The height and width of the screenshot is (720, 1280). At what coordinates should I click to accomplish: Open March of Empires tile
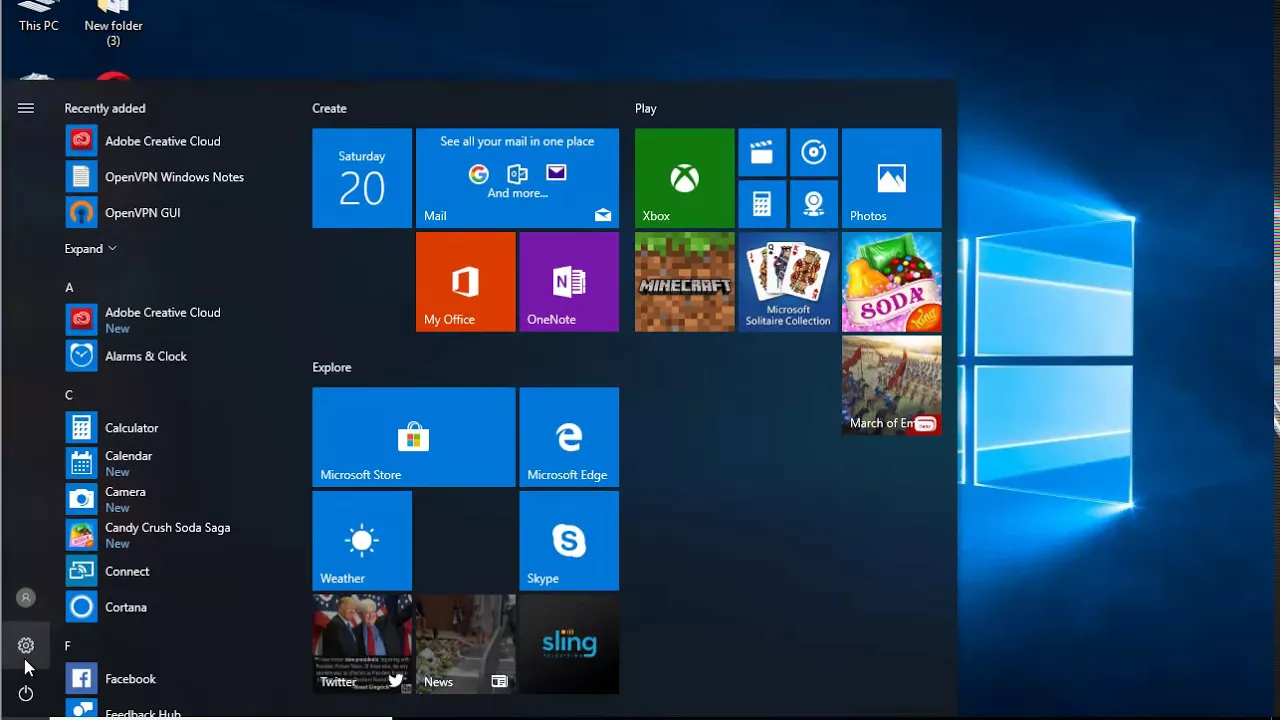click(x=891, y=385)
